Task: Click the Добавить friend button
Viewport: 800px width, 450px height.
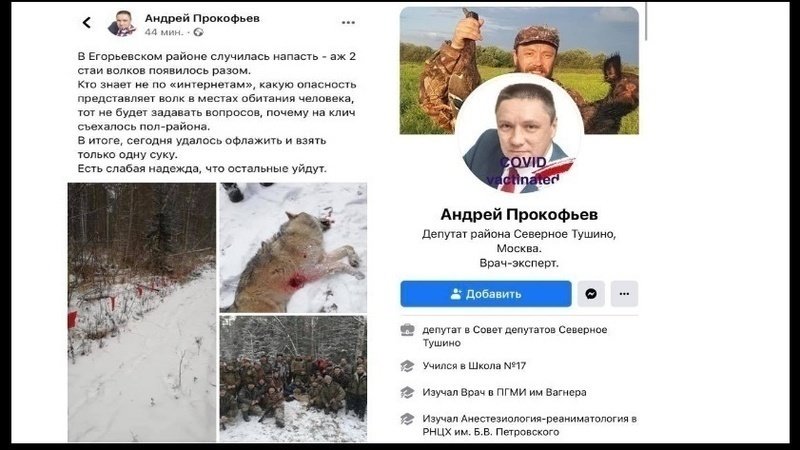Action: tap(486, 294)
